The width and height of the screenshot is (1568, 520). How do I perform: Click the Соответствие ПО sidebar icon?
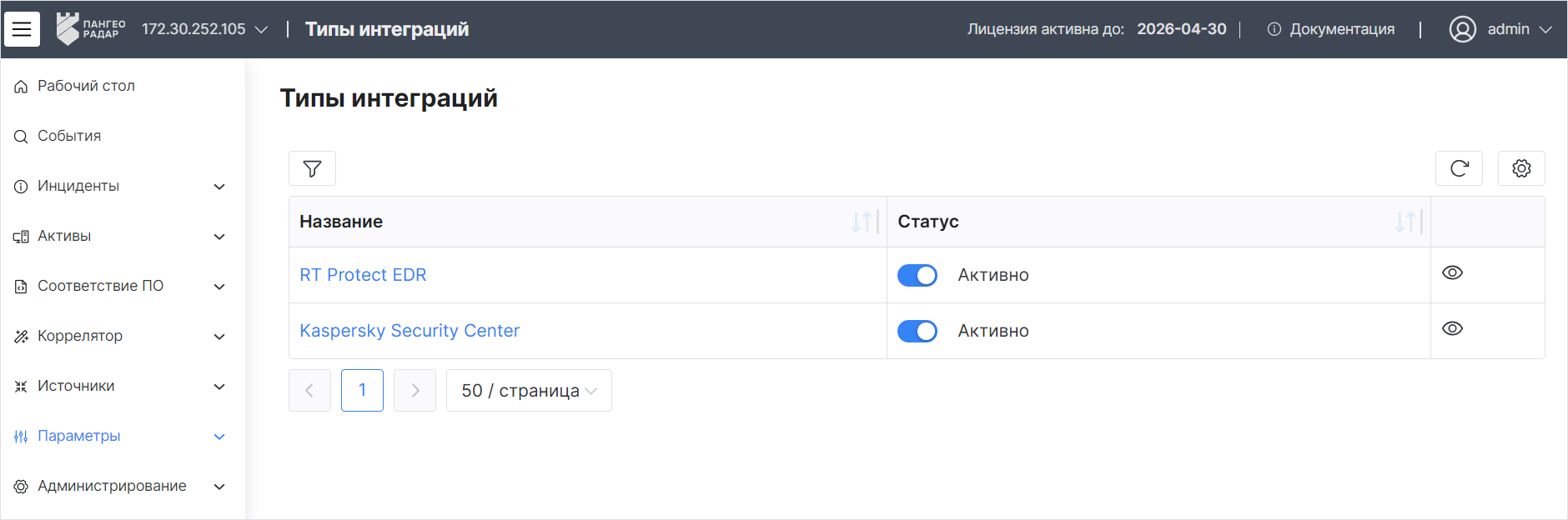[x=21, y=287]
